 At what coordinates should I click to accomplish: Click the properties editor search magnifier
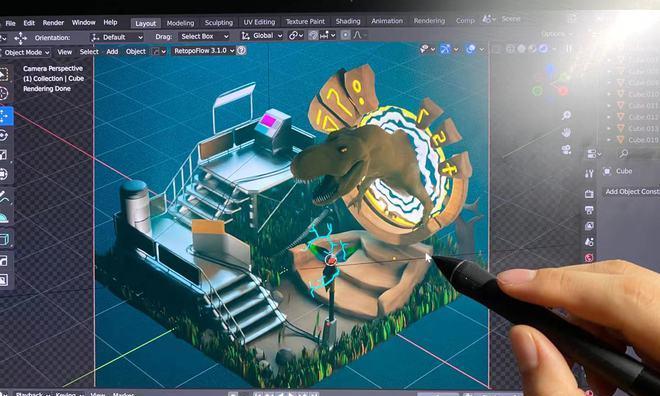tap(624, 153)
